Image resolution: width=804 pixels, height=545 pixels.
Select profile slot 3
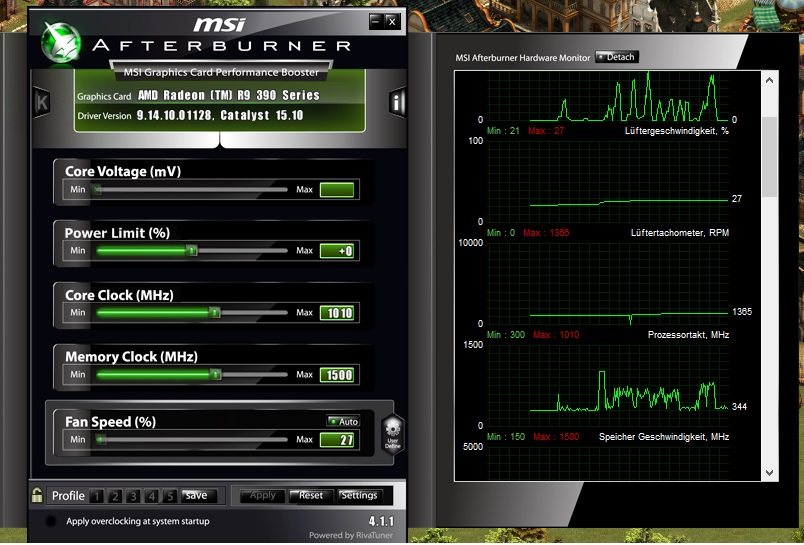click(x=133, y=496)
